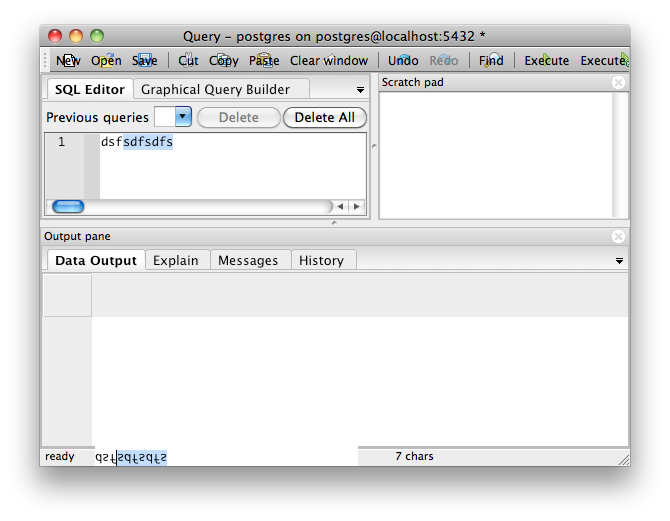Undo the last edit from toolbar
Viewport: 670px width, 521px height.
click(403, 60)
